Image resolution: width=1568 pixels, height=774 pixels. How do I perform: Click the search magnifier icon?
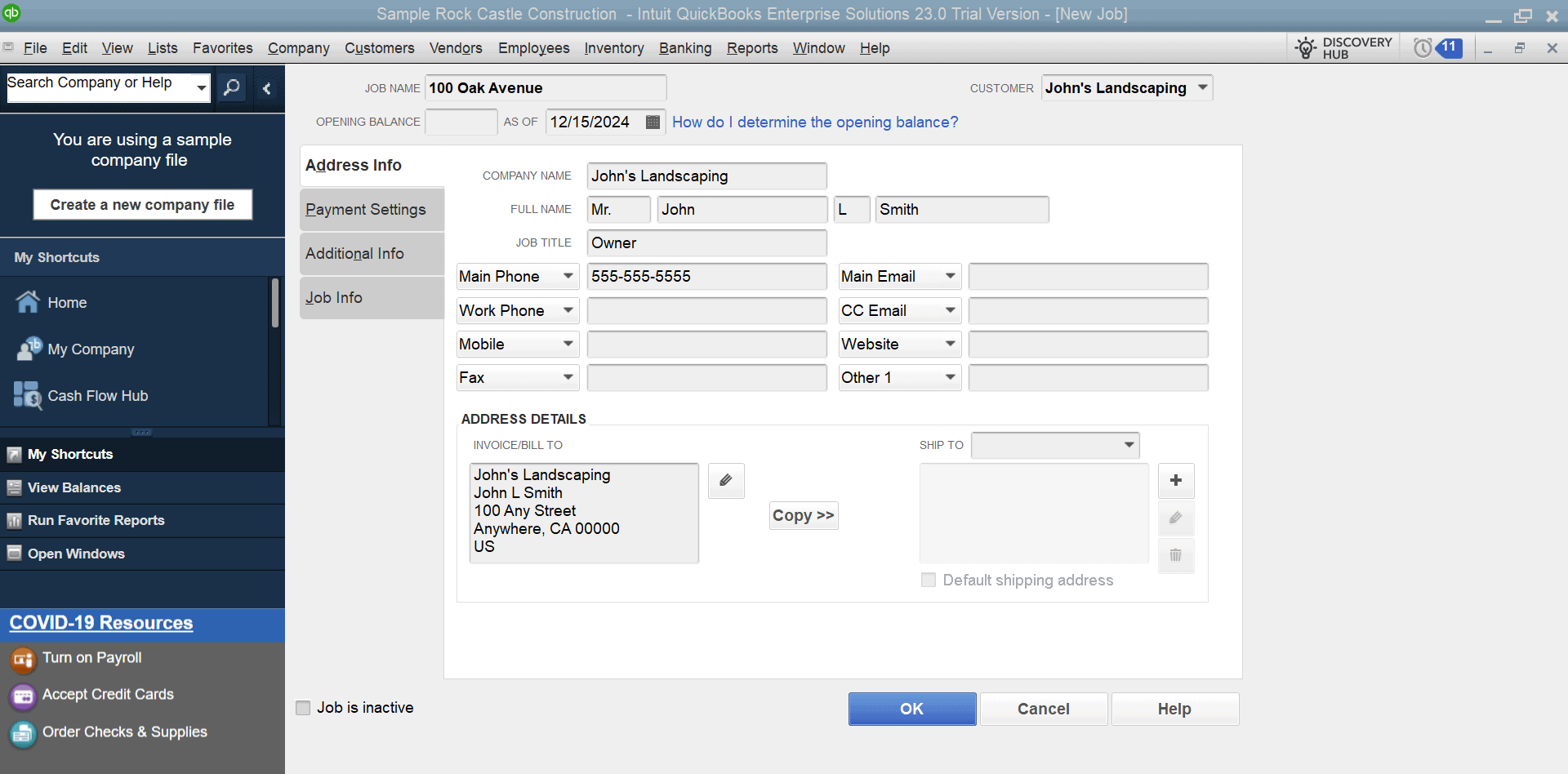pos(232,87)
